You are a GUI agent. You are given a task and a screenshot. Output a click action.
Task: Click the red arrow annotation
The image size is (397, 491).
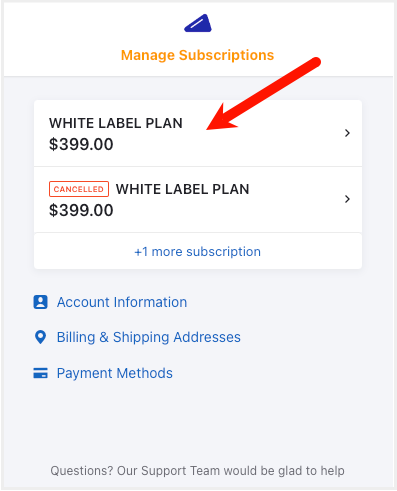263,94
